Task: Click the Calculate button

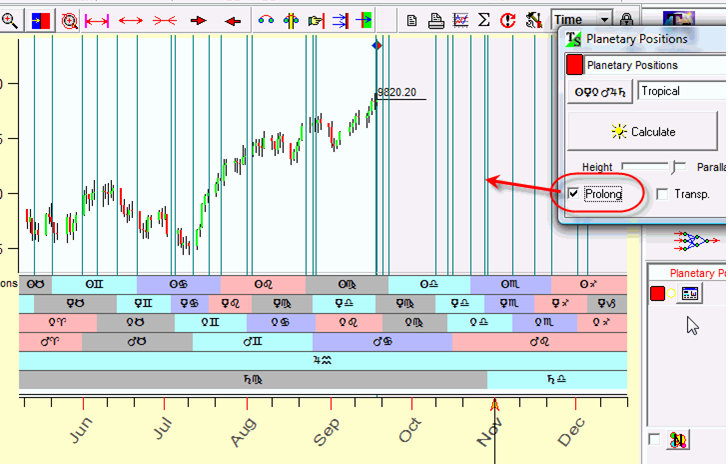Action: [643, 131]
